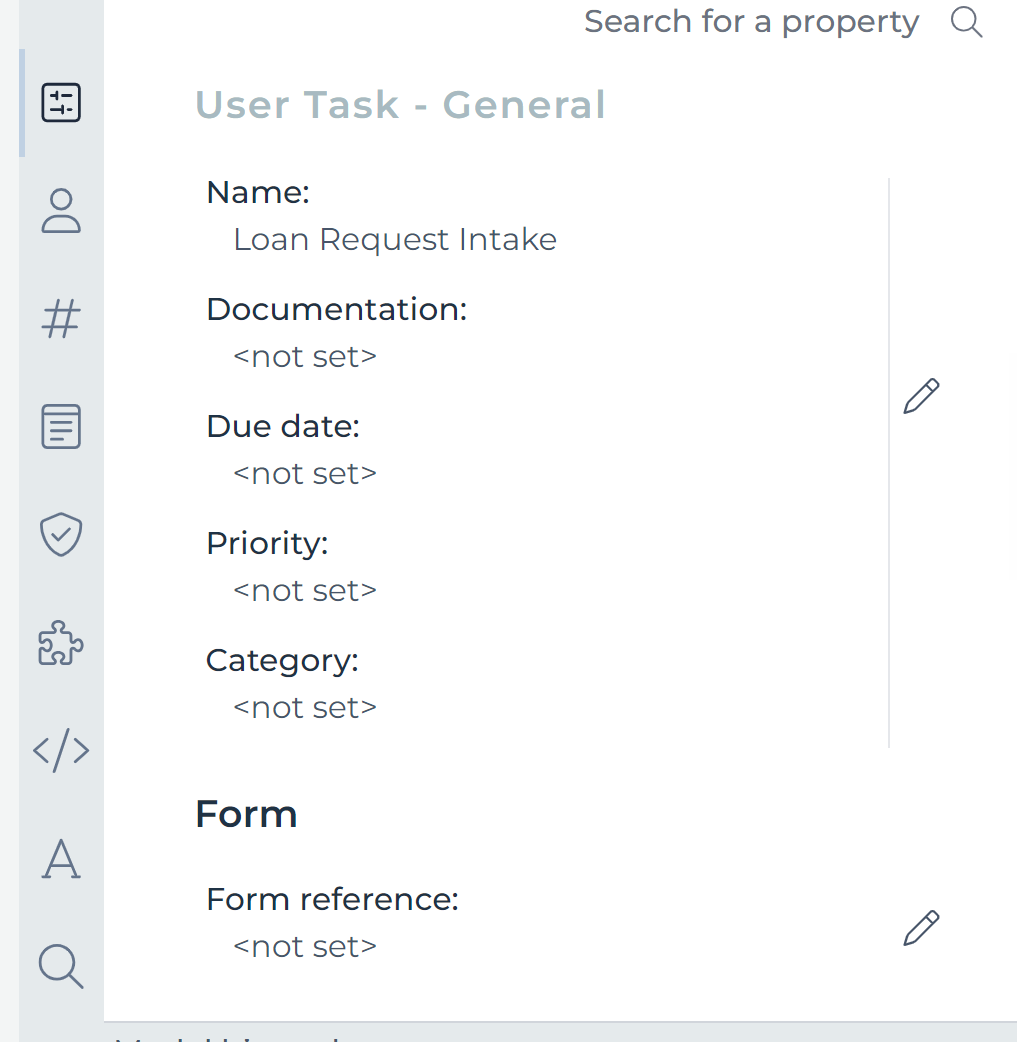Screen dimensions: 1017x1042
Task: Open the sidebar search magnifier icon
Action: [61, 967]
